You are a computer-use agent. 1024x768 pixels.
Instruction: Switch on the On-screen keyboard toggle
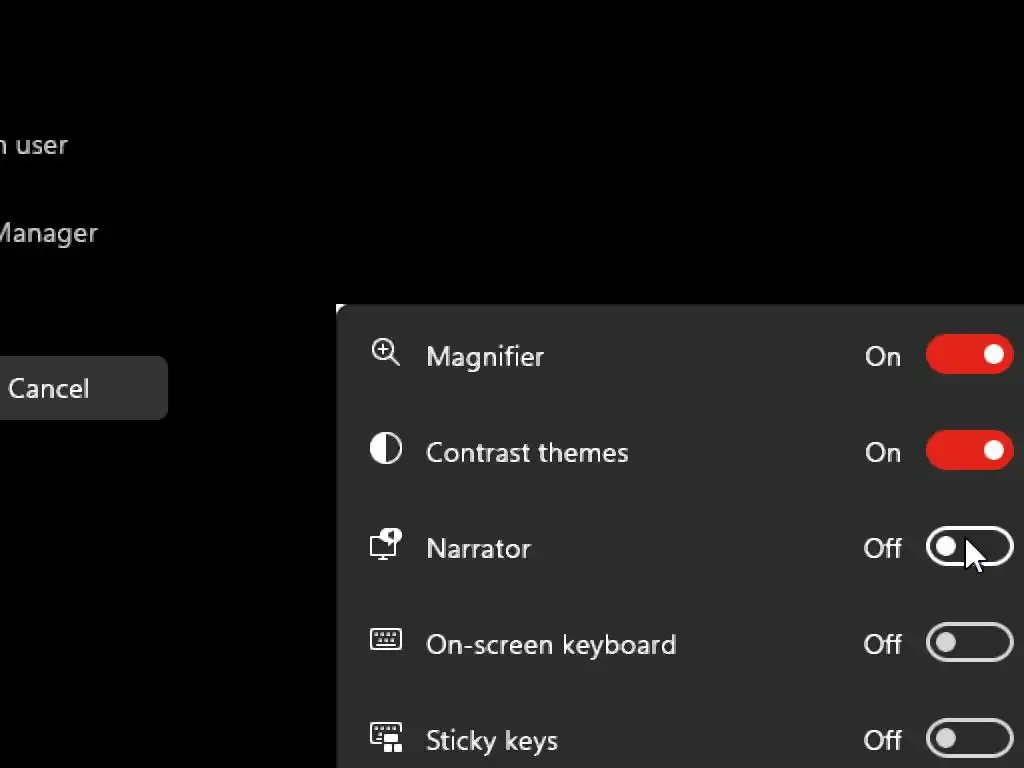pos(969,643)
